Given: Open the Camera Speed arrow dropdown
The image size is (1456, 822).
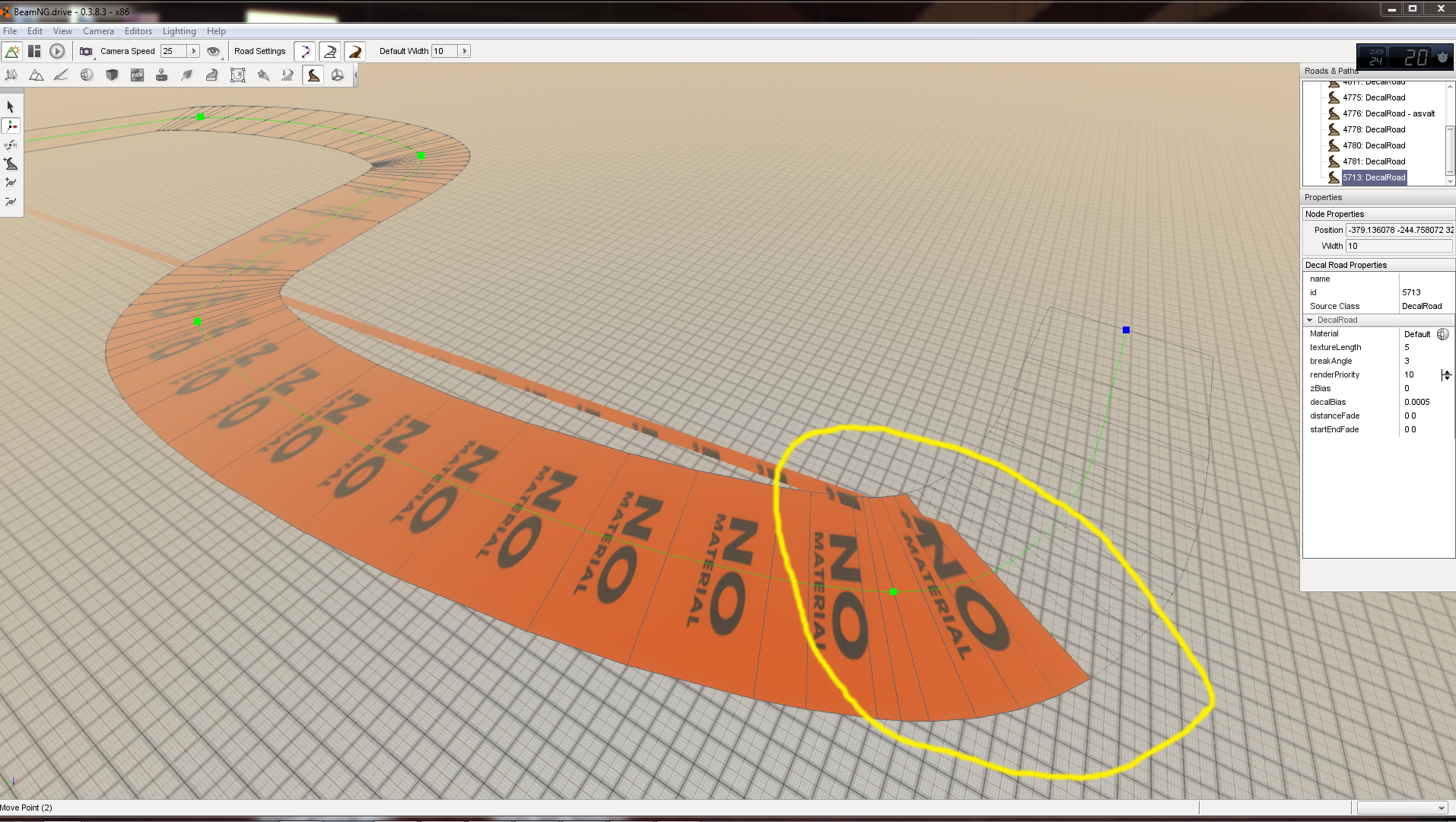Looking at the screenshot, I should (194, 51).
